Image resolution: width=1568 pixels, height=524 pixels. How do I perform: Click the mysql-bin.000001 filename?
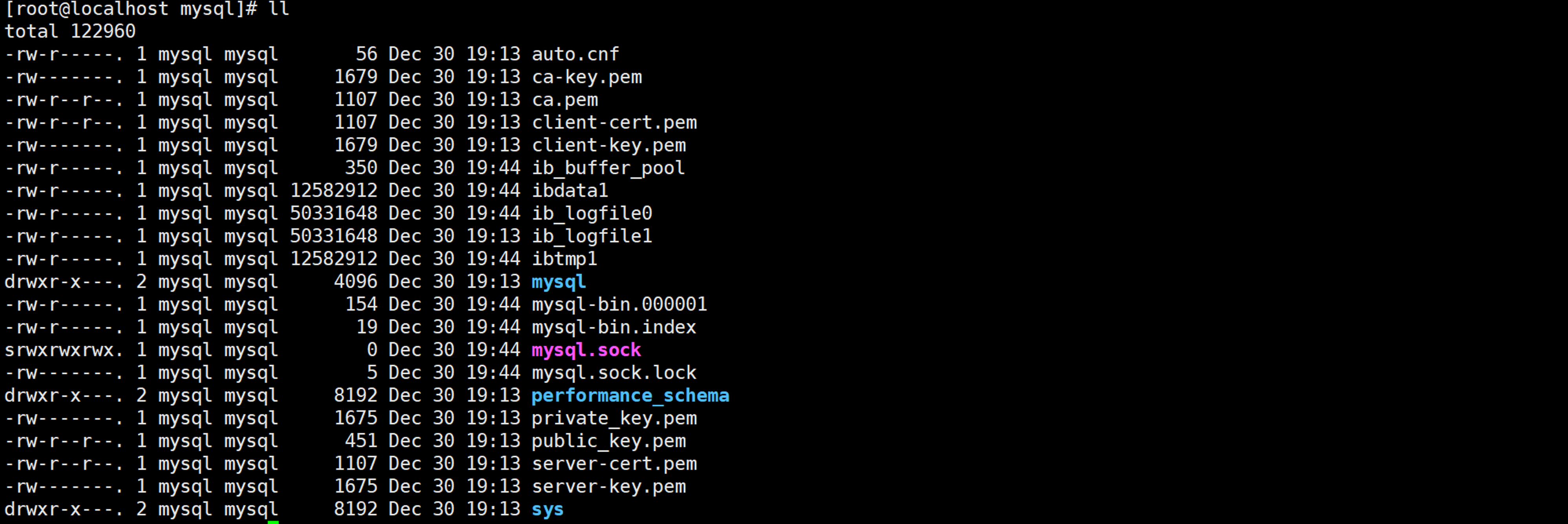click(x=619, y=305)
